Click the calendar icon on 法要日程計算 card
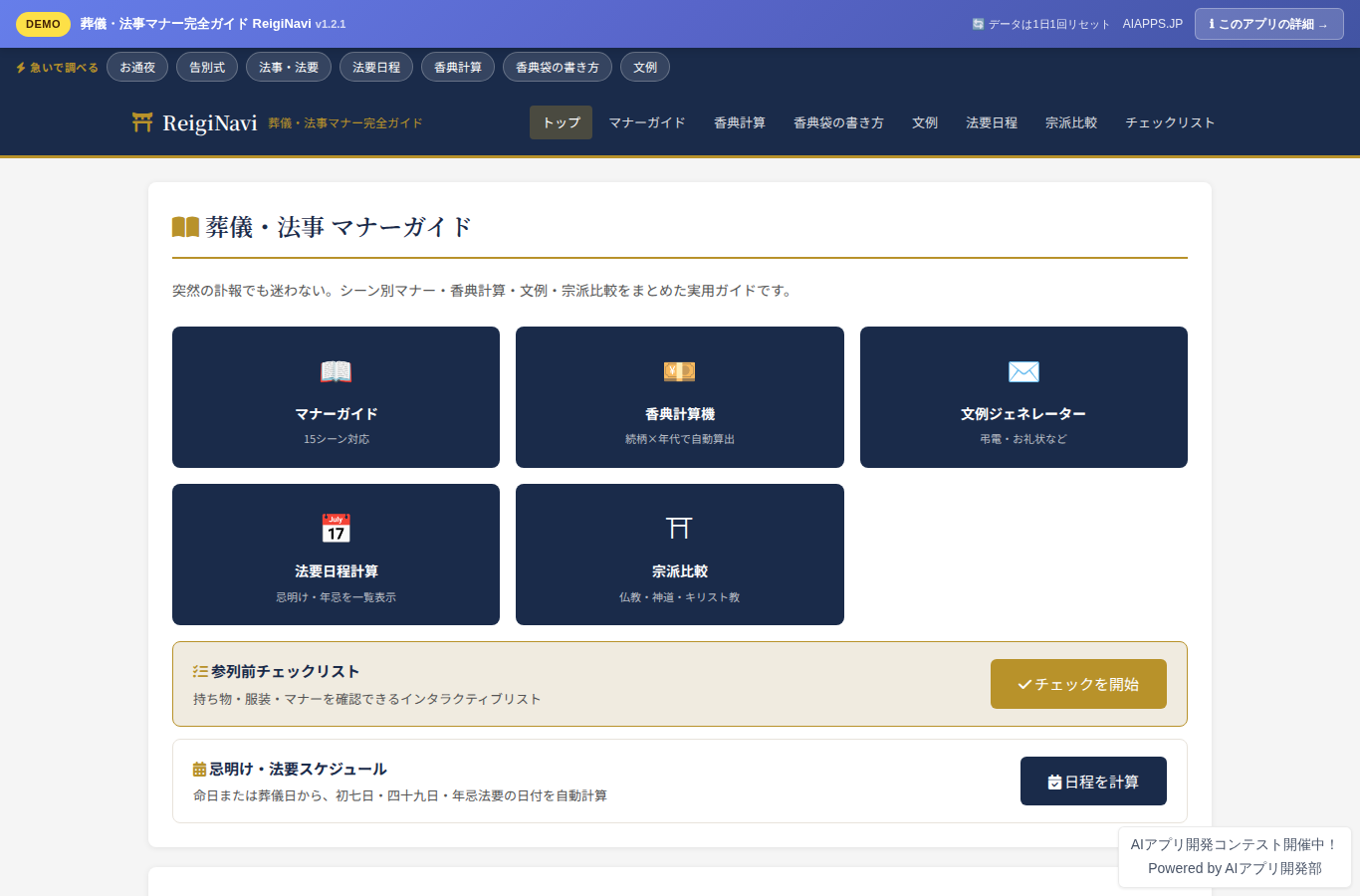The width and height of the screenshot is (1360, 896). [337, 529]
